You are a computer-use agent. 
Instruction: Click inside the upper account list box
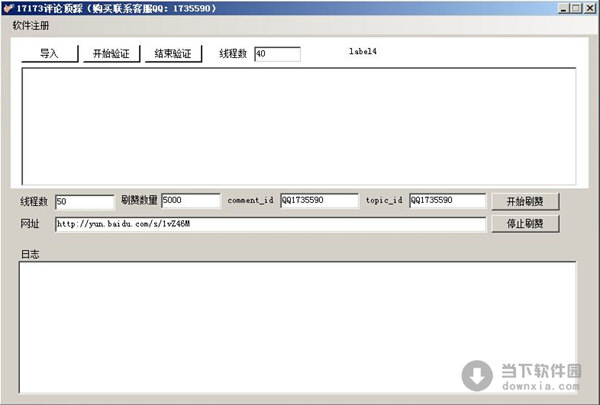coord(299,126)
